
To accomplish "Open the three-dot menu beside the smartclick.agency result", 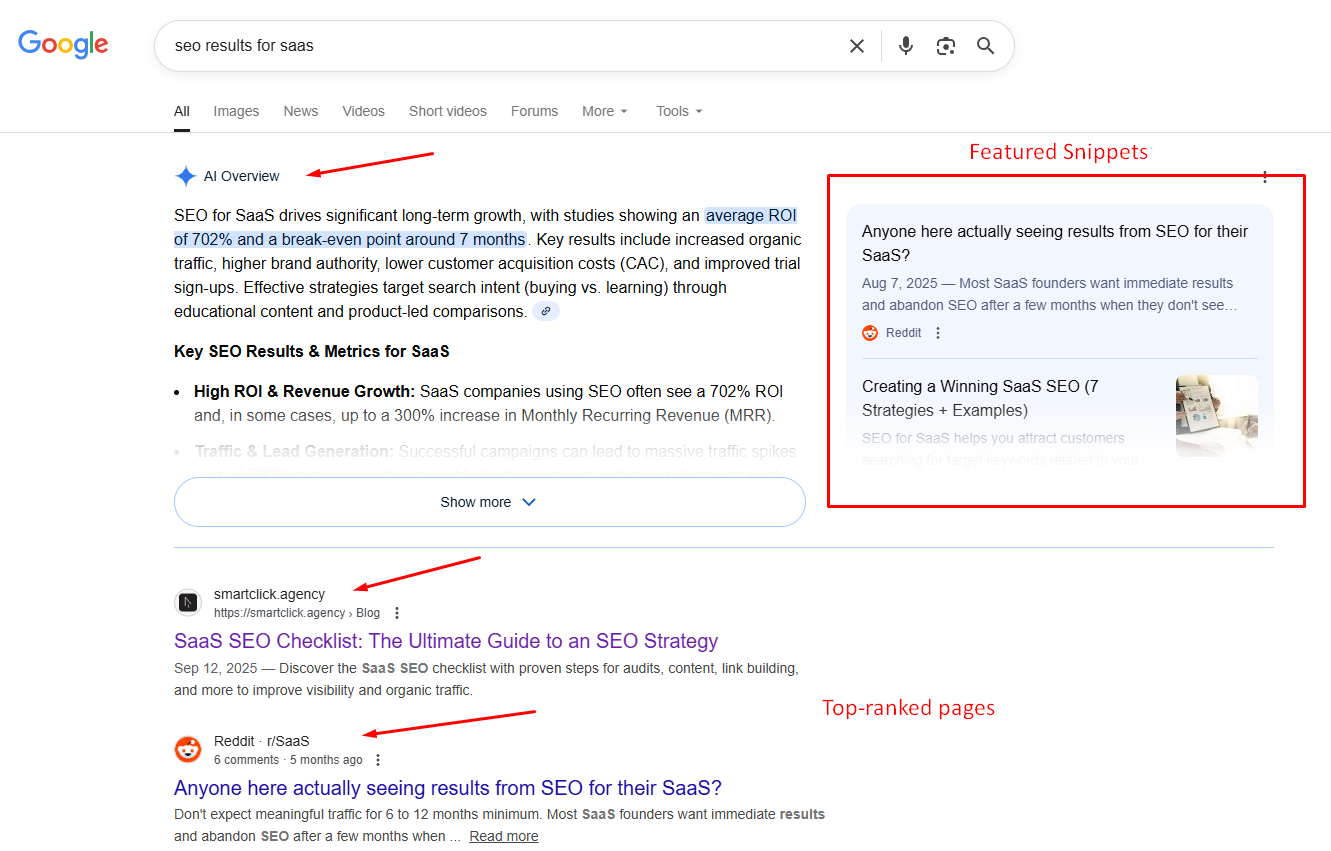I will (x=397, y=612).
